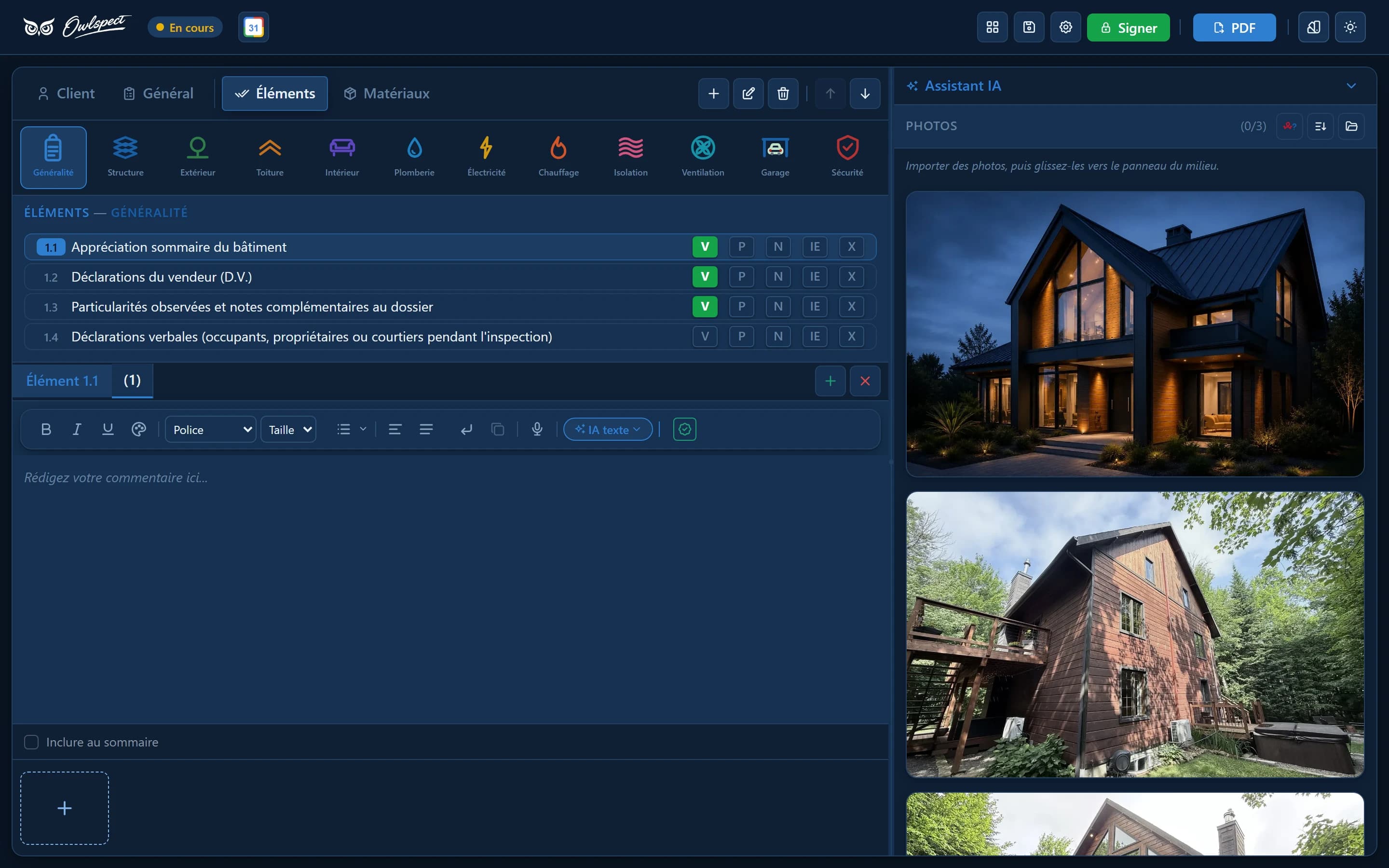Add a new element with plus icon
Screen dimensions: 1389x868
click(x=713, y=94)
